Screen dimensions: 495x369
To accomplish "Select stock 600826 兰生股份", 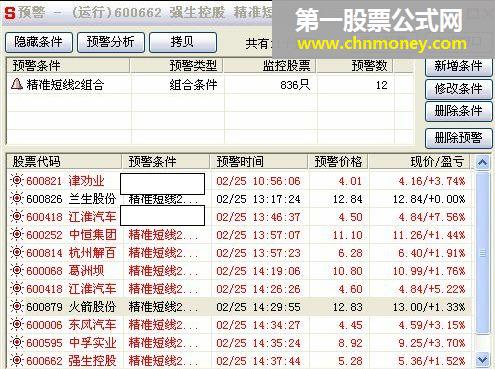I will (x=71, y=199).
